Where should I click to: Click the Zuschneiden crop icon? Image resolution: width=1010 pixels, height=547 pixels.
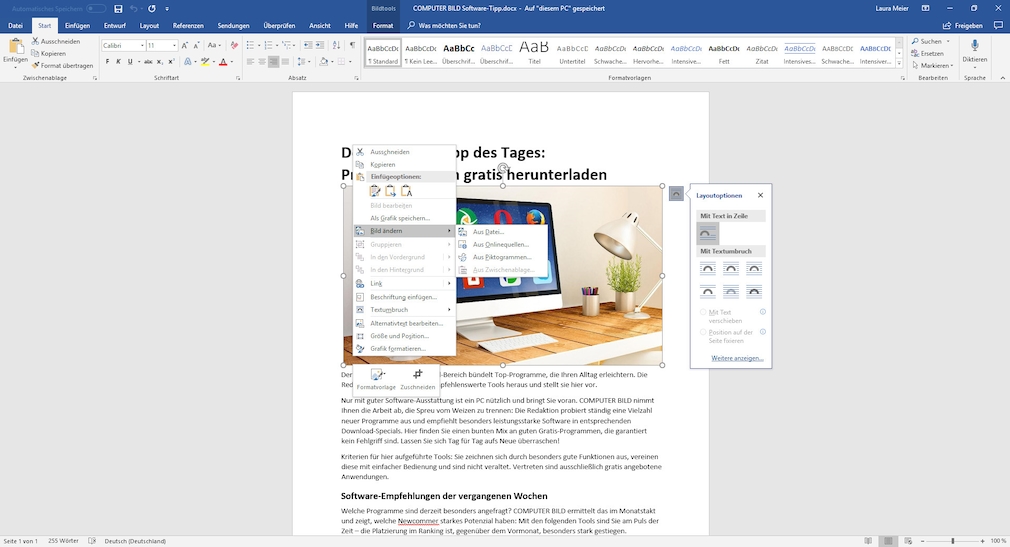coord(418,375)
